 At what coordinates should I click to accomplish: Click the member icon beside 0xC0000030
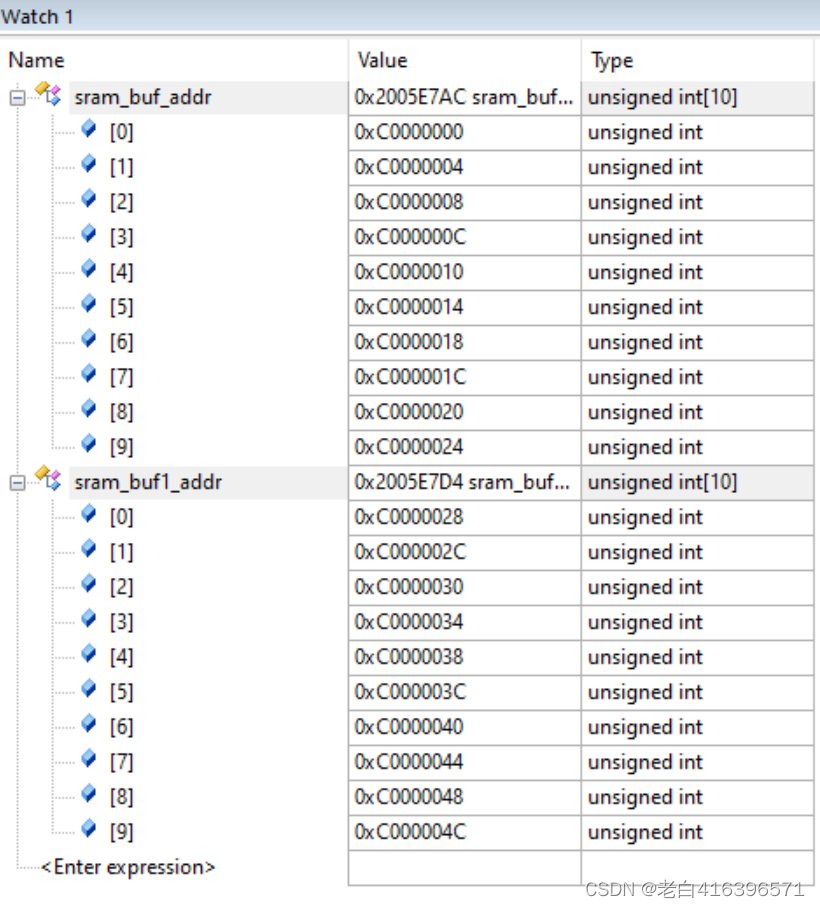point(89,584)
